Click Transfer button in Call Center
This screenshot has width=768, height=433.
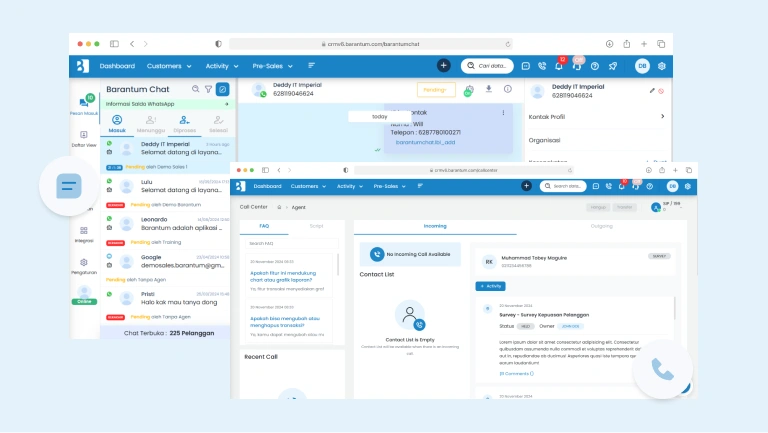click(x=624, y=207)
